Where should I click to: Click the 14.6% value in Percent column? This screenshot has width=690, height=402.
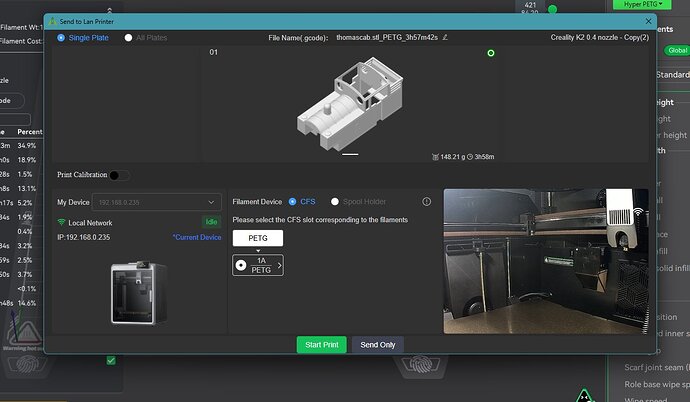(26, 303)
